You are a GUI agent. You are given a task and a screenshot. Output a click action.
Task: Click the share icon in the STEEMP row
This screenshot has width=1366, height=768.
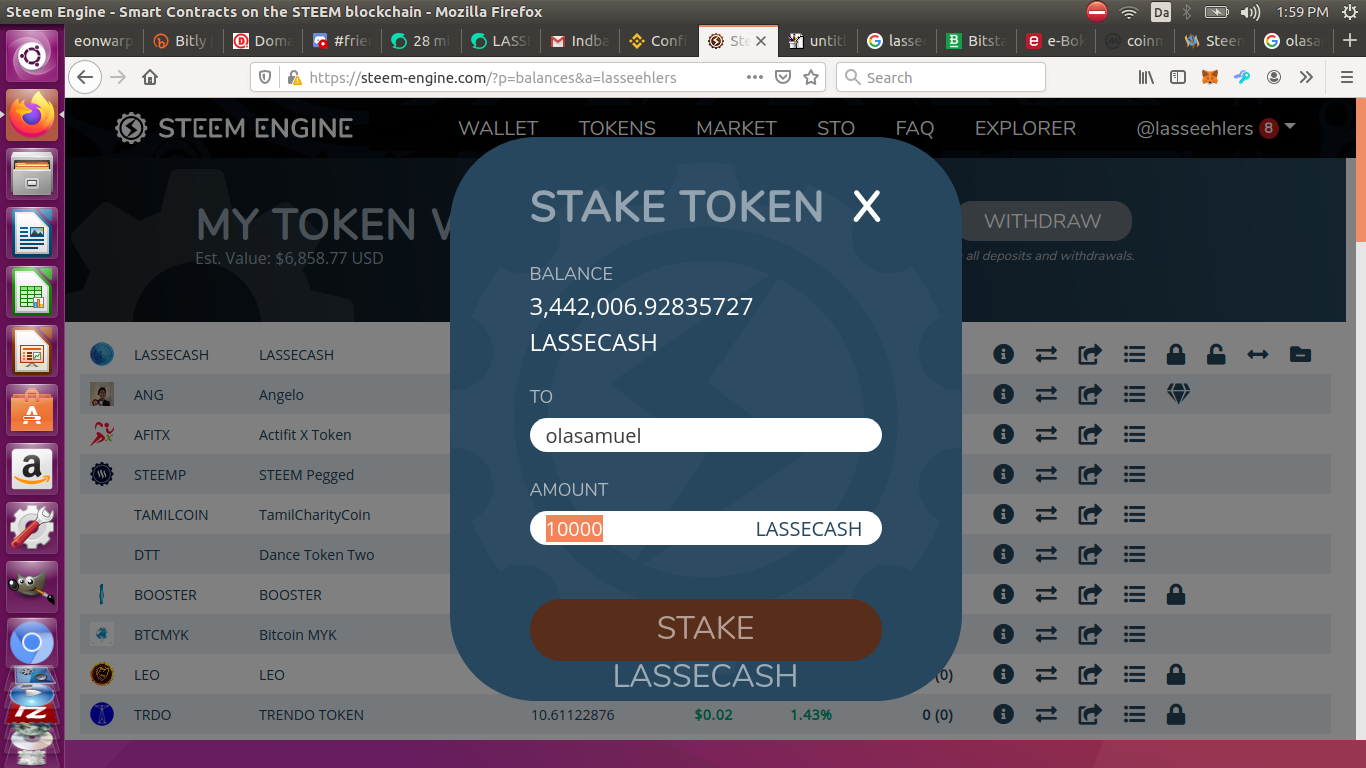(1090, 474)
